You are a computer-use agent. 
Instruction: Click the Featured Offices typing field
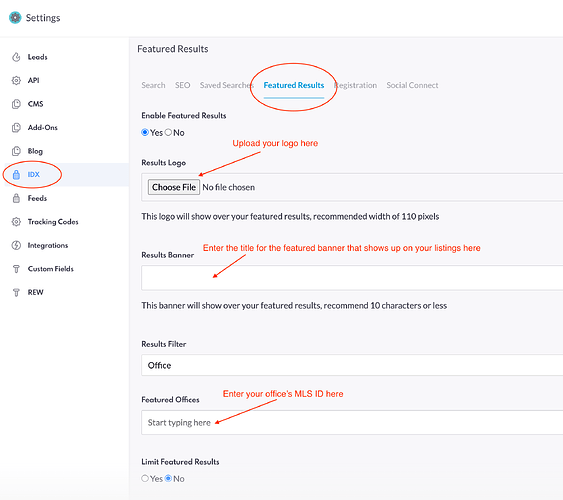pyautogui.click(x=352, y=422)
